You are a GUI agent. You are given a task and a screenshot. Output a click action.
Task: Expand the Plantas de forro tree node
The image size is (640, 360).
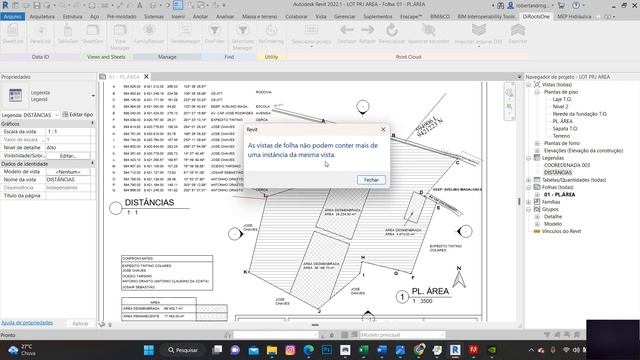pyautogui.click(x=537, y=143)
